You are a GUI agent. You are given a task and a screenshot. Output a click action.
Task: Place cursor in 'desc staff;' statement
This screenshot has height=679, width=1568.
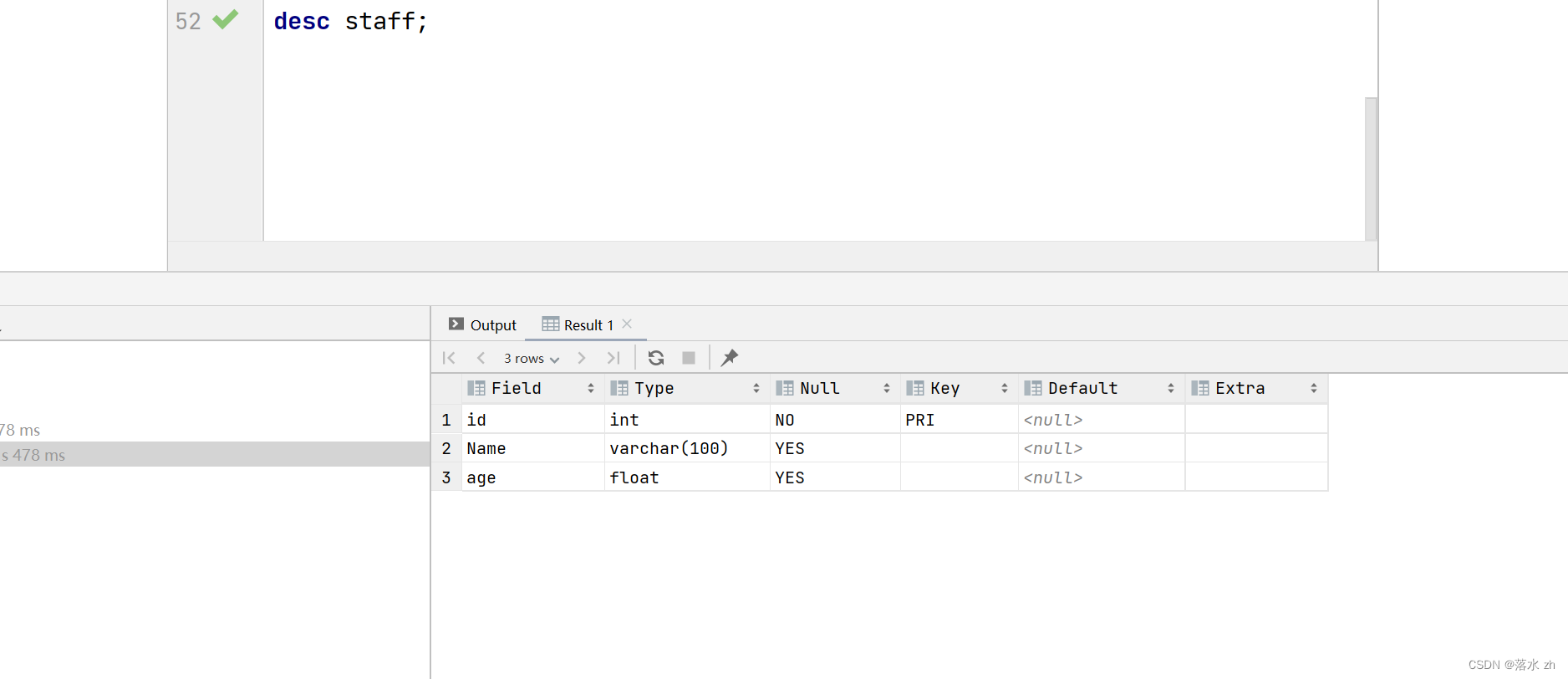coord(350,21)
